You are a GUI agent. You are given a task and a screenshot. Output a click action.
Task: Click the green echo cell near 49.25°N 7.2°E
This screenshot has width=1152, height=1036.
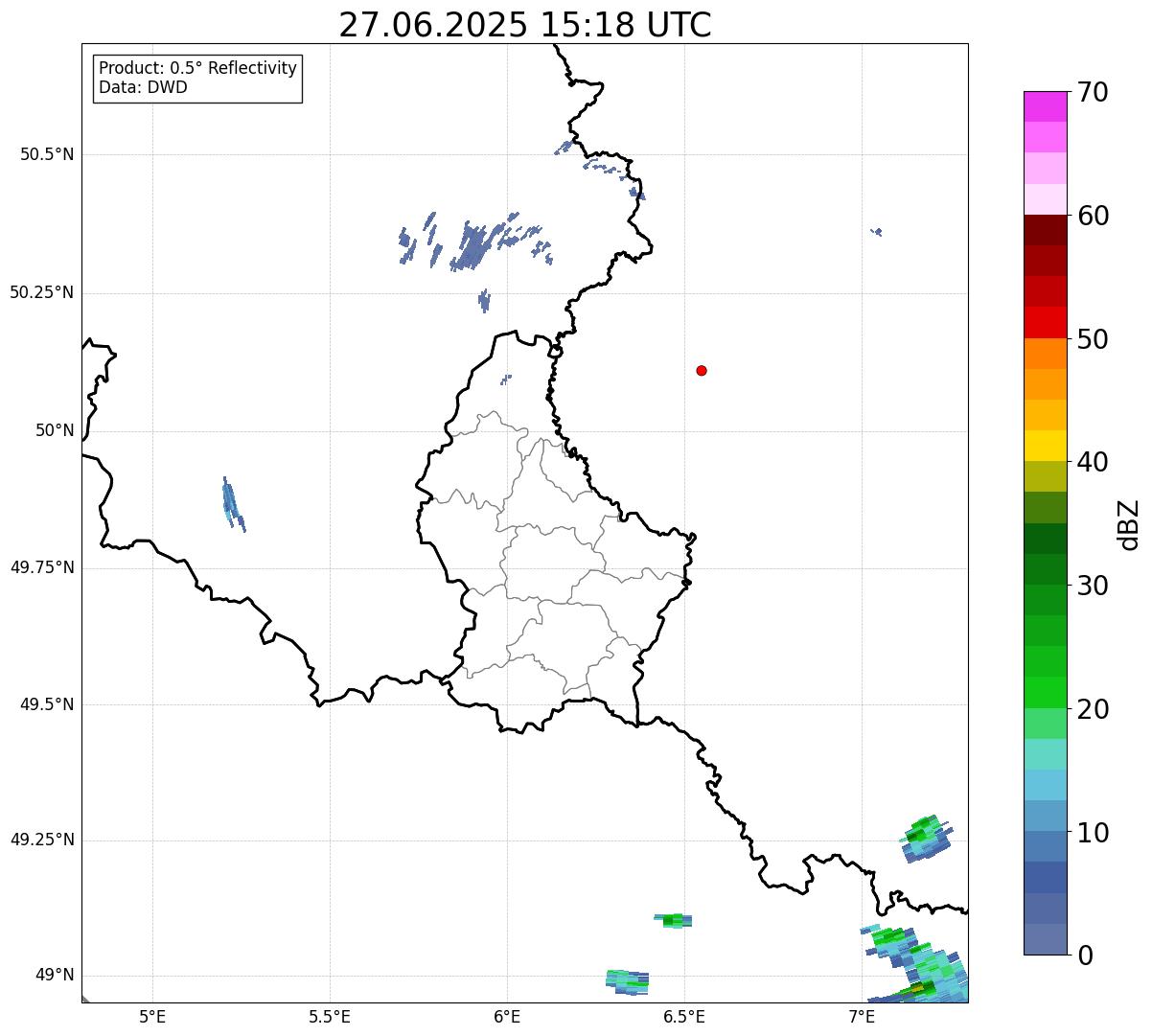[x=926, y=838]
